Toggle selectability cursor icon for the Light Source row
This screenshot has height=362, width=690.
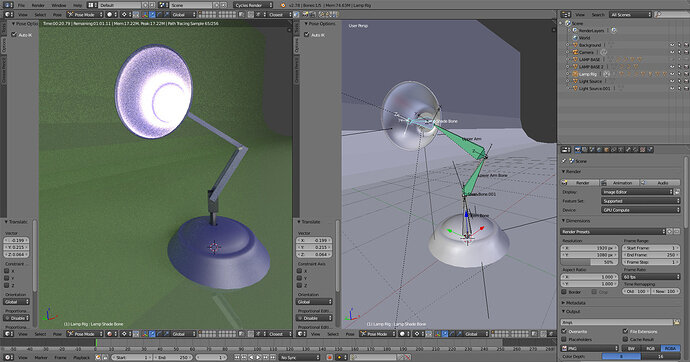click(x=679, y=81)
